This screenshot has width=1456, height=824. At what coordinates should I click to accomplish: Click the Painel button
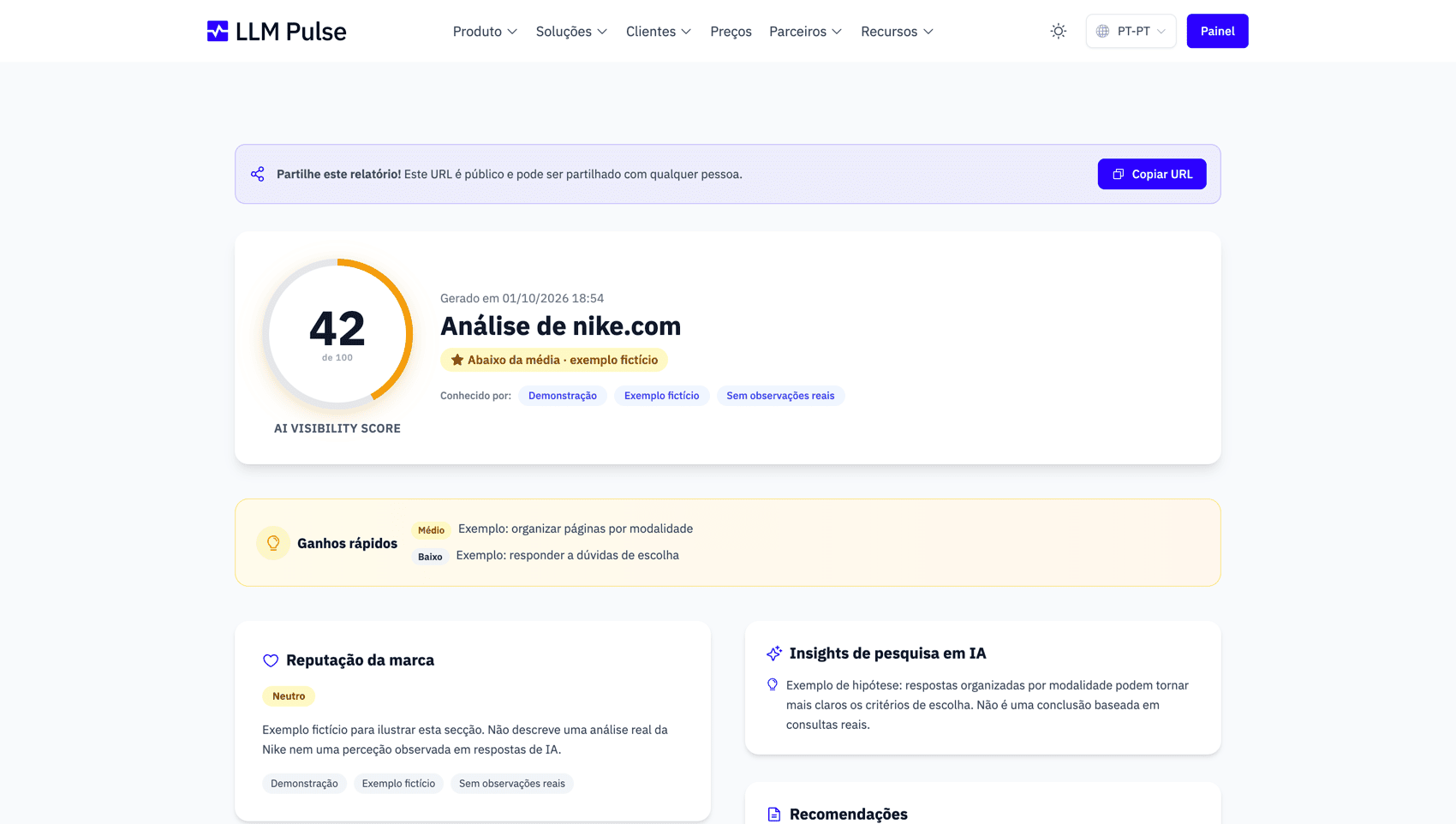pyautogui.click(x=1217, y=32)
